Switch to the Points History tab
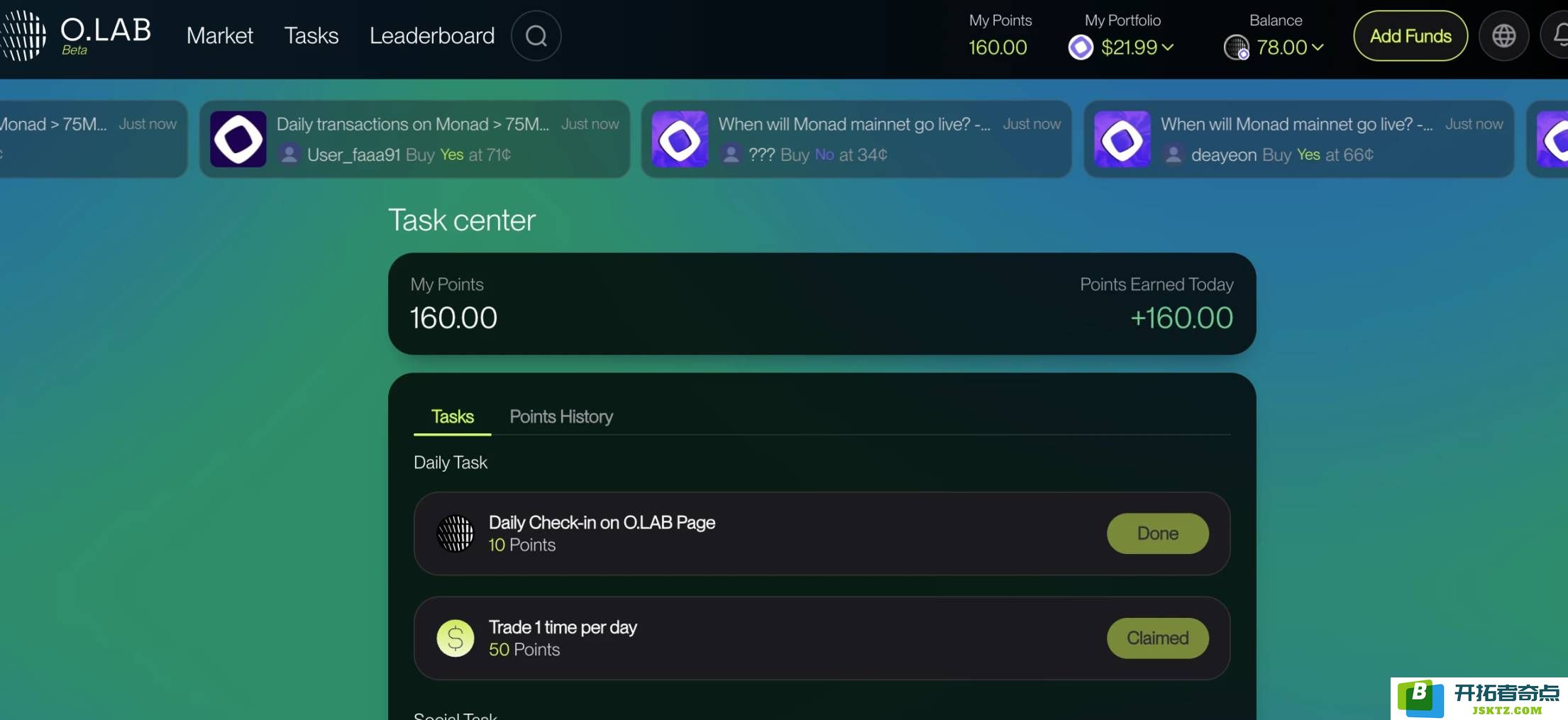 point(561,416)
